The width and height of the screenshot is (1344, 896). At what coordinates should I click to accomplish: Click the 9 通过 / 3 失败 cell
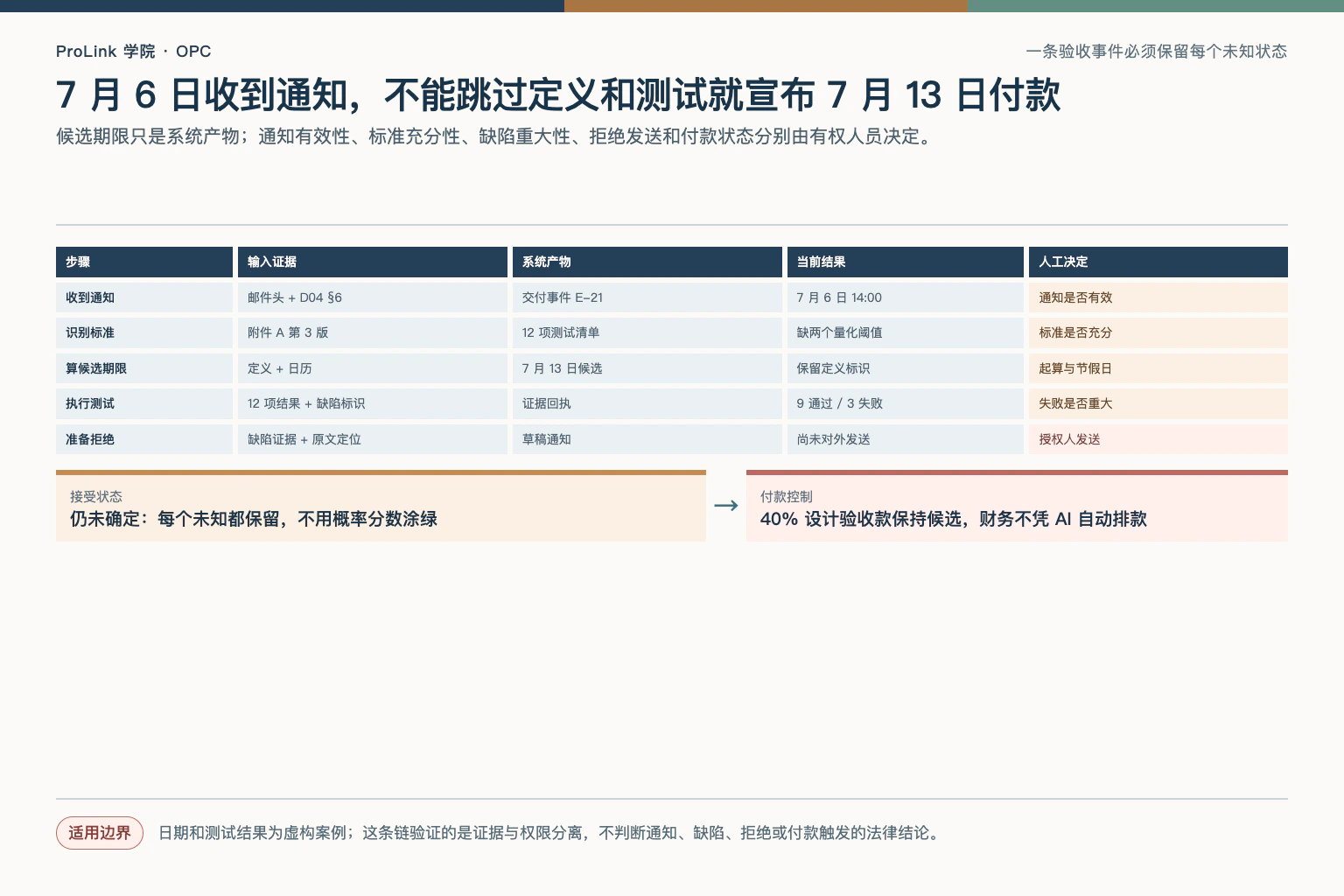click(906, 403)
